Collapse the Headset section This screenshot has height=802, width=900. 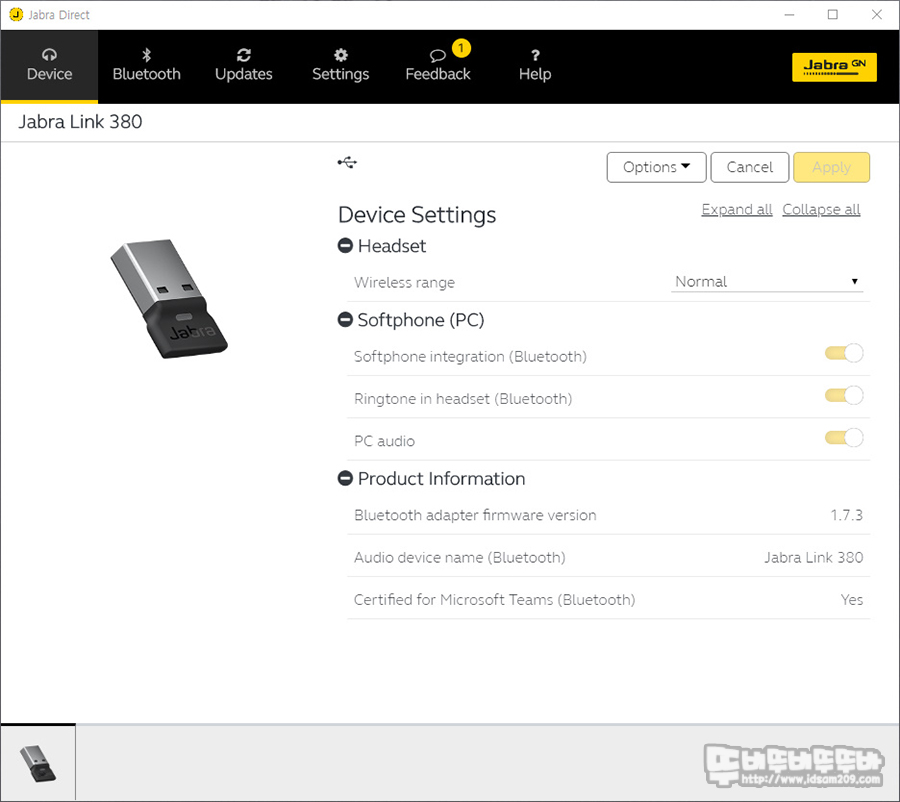pos(345,246)
